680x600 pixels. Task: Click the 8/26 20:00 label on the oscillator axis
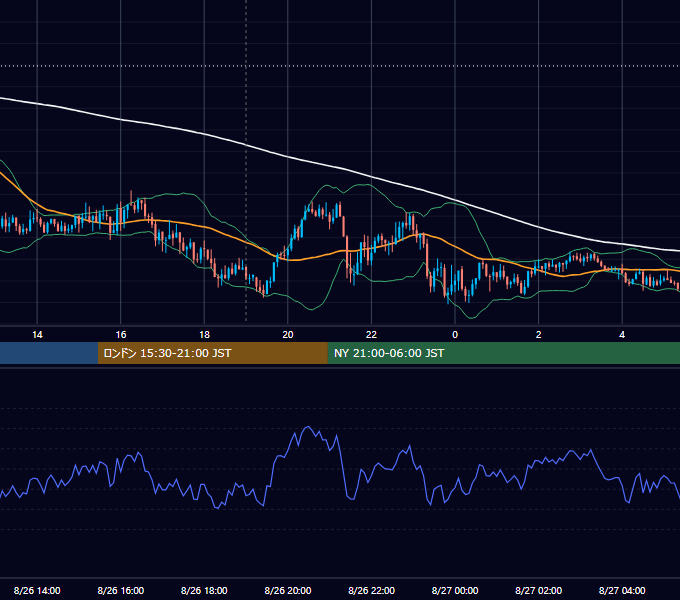pyautogui.click(x=288, y=590)
